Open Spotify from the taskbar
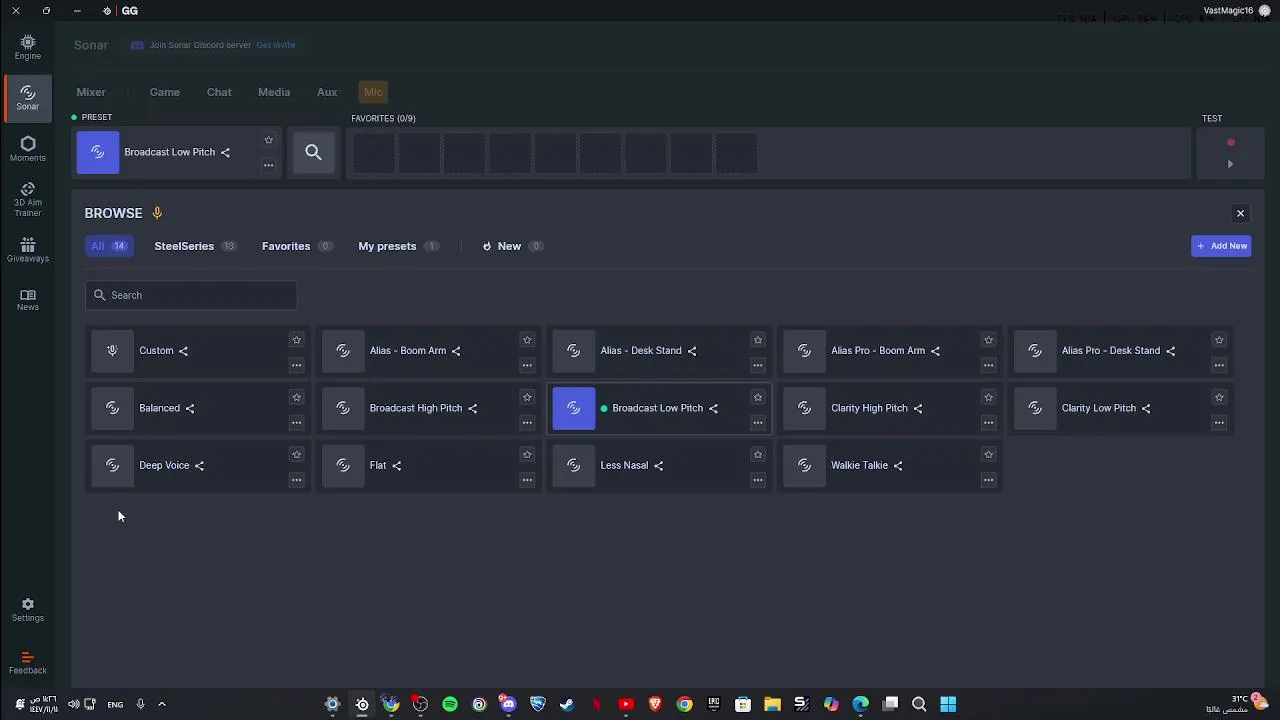Screen dimensions: 1280x720 [450, 704]
